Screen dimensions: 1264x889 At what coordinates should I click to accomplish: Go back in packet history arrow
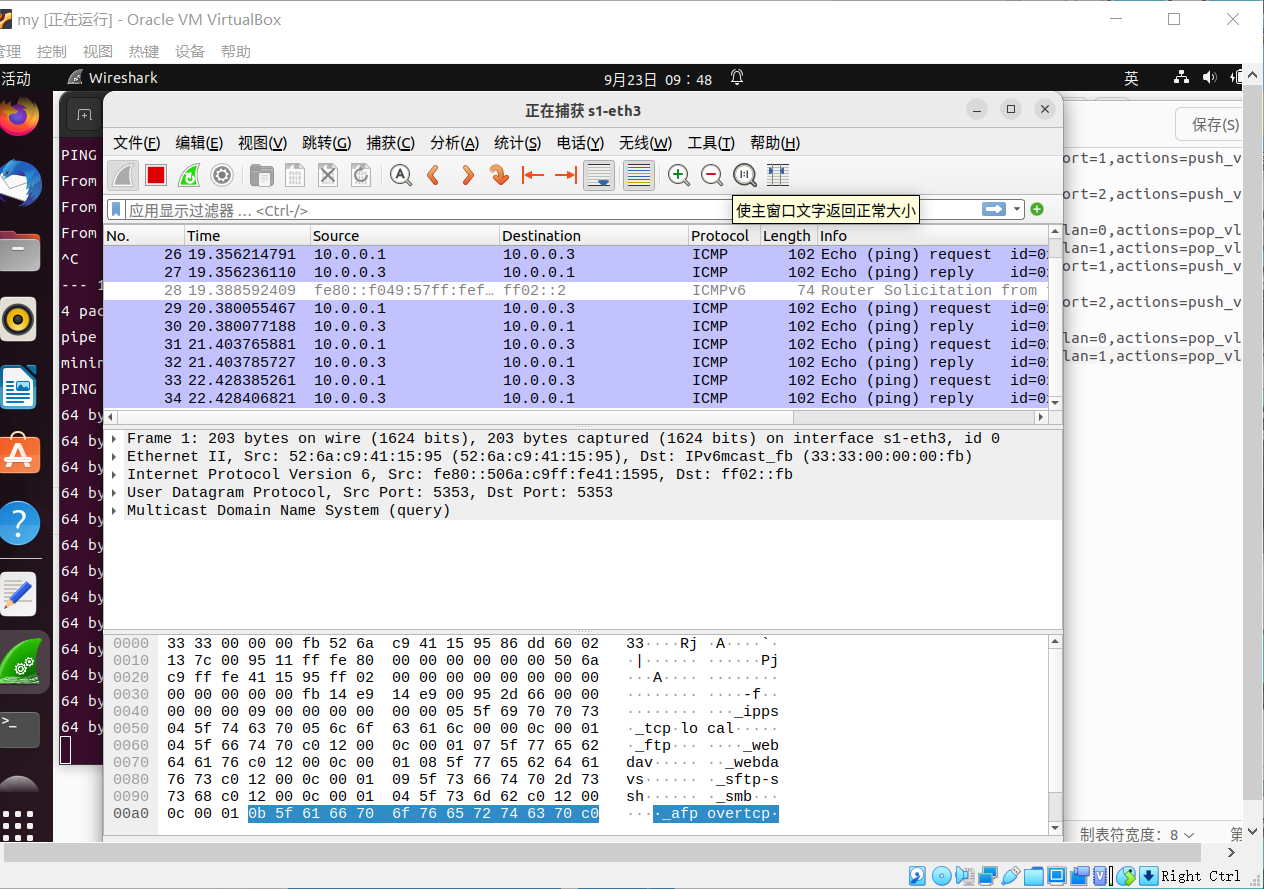(x=434, y=176)
